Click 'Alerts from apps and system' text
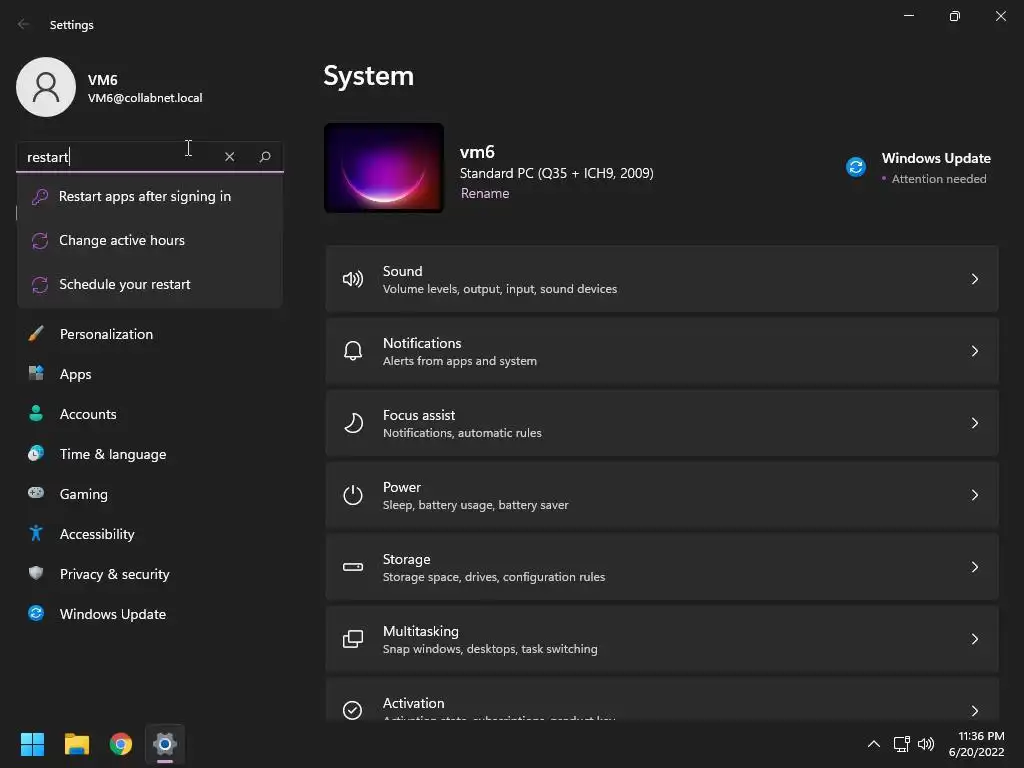The height and width of the screenshot is (768, 1024). (x=460, y=361)
